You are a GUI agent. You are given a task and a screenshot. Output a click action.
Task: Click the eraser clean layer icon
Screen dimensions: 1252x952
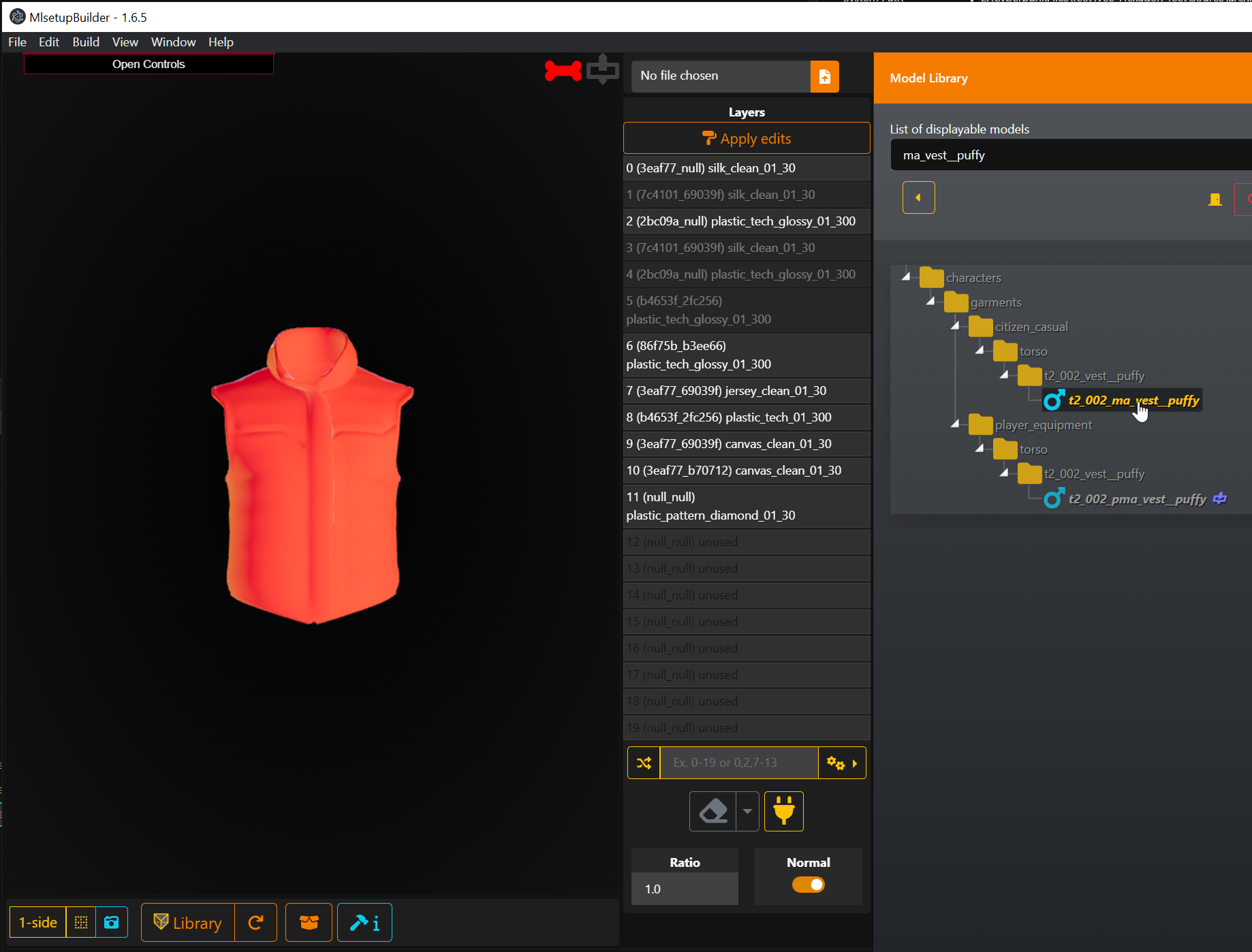(x=713, y=812)
